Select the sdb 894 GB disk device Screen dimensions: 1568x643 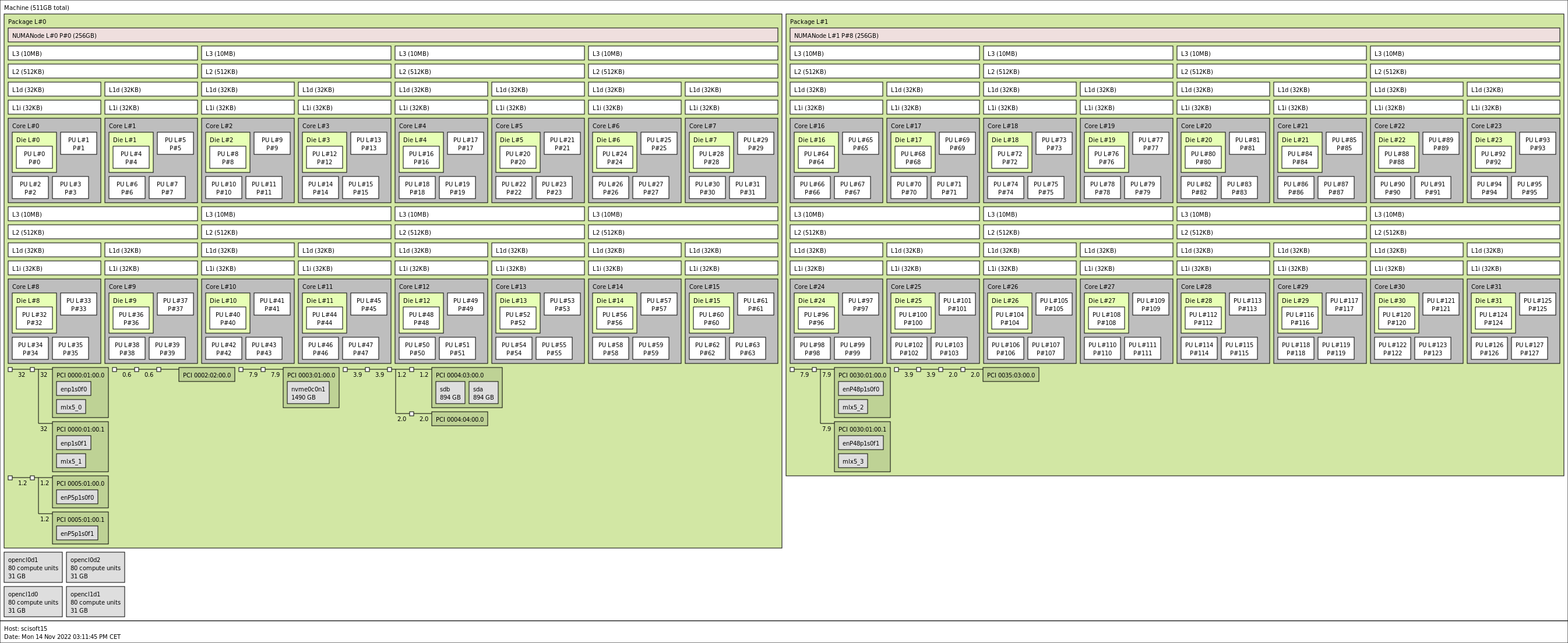(x=449, y=393)
